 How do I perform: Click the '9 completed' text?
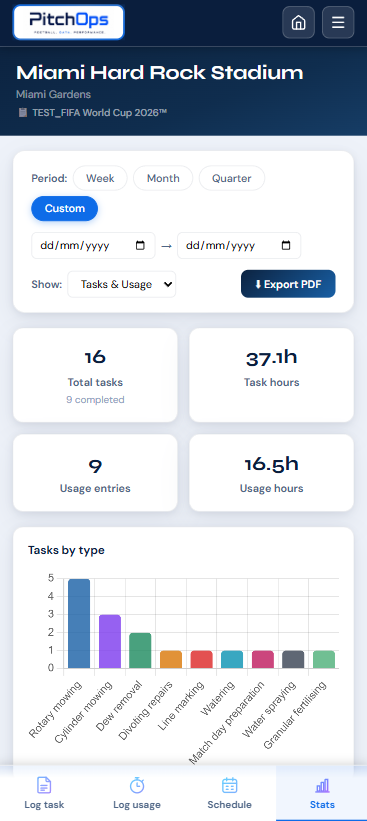click(x=95, y=400)
